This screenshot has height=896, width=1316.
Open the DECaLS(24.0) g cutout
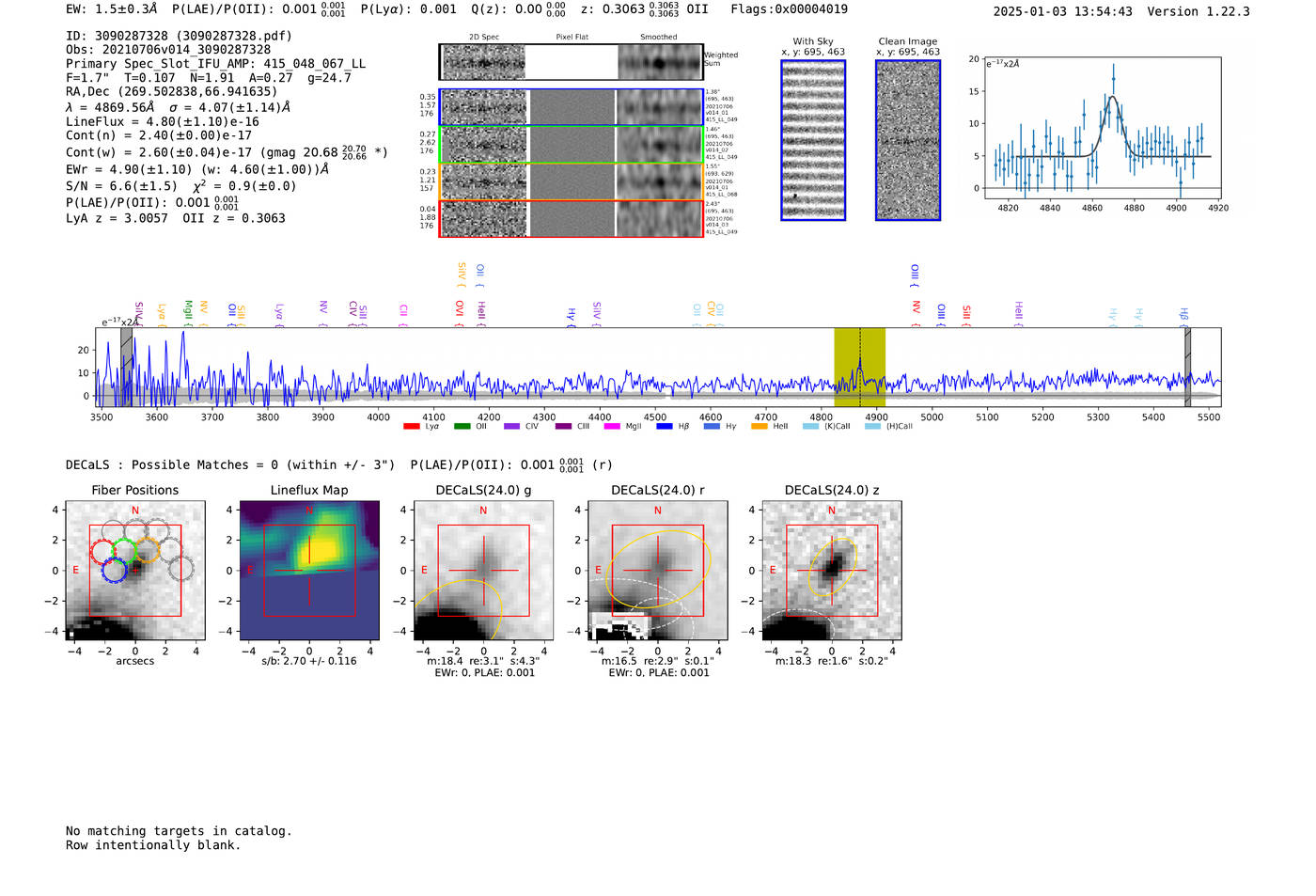(484, 571)
